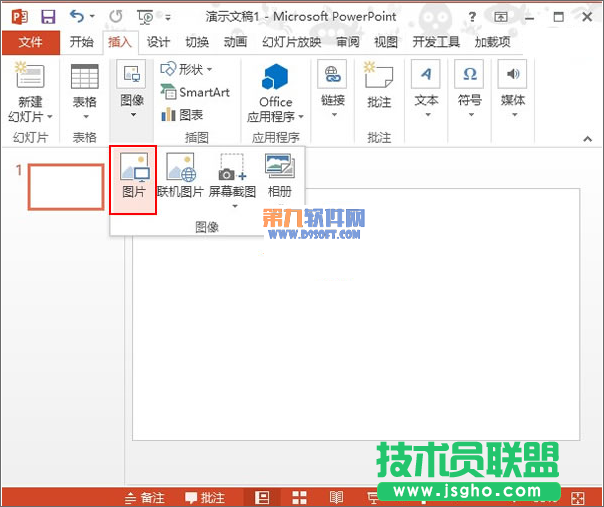
Task: Open the 开发工具 tab
Action: (436, 42)
